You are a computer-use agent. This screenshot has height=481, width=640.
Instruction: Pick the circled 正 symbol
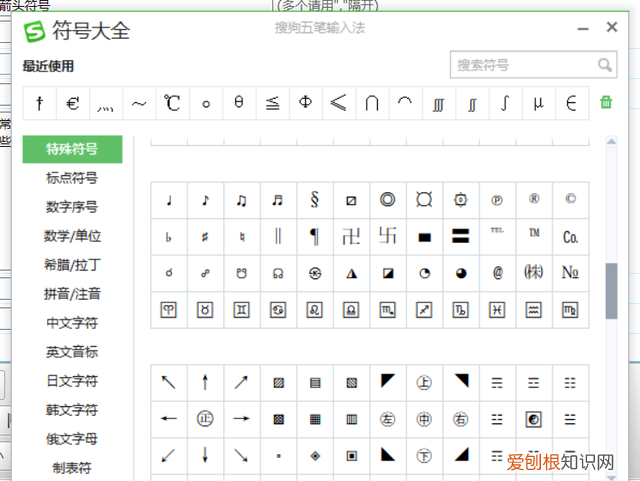click(x=205, y=419)
